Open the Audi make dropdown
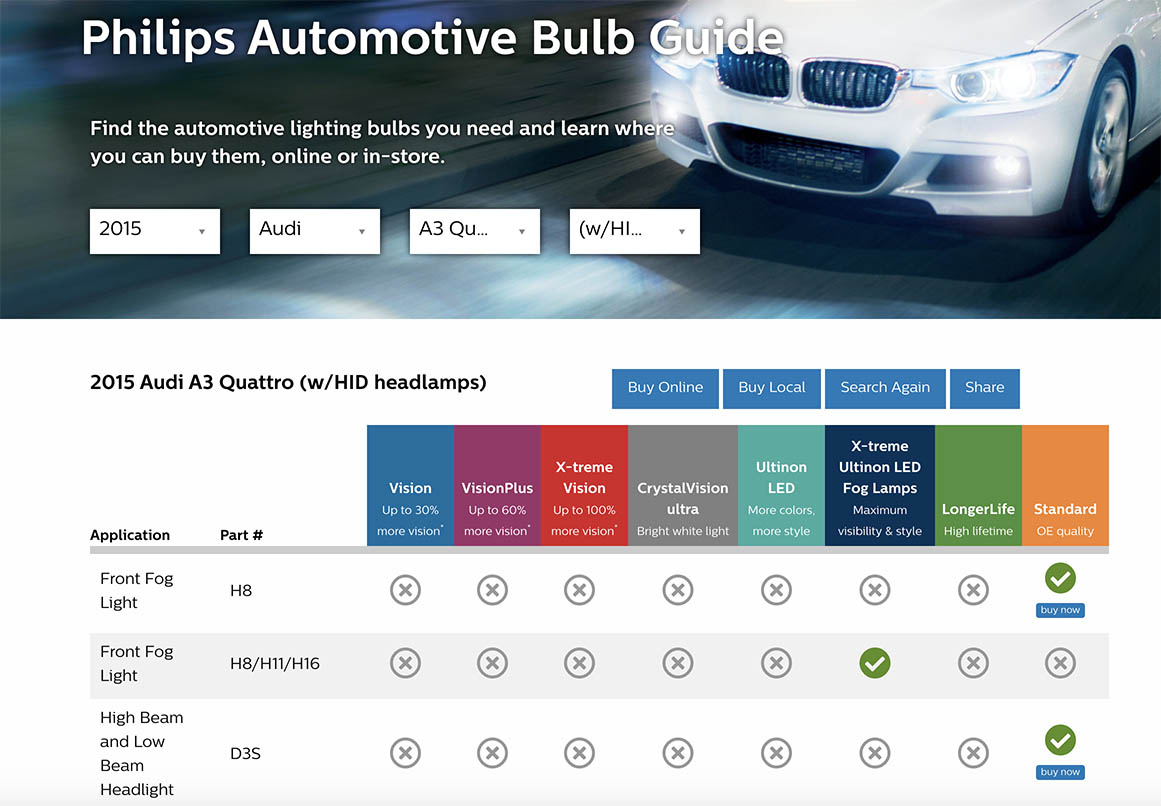Image resolution: width=1161 pixels, height=806 pixels. pos(315,231)
